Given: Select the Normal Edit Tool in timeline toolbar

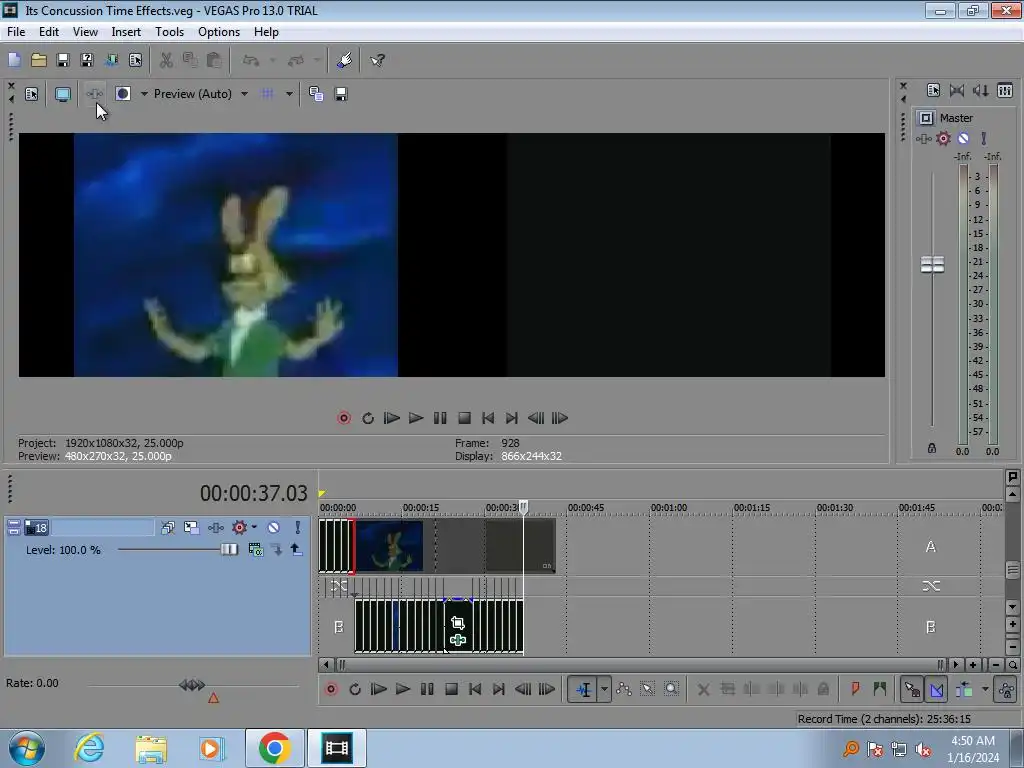Looking at the screenshot, I should (583, 690).
